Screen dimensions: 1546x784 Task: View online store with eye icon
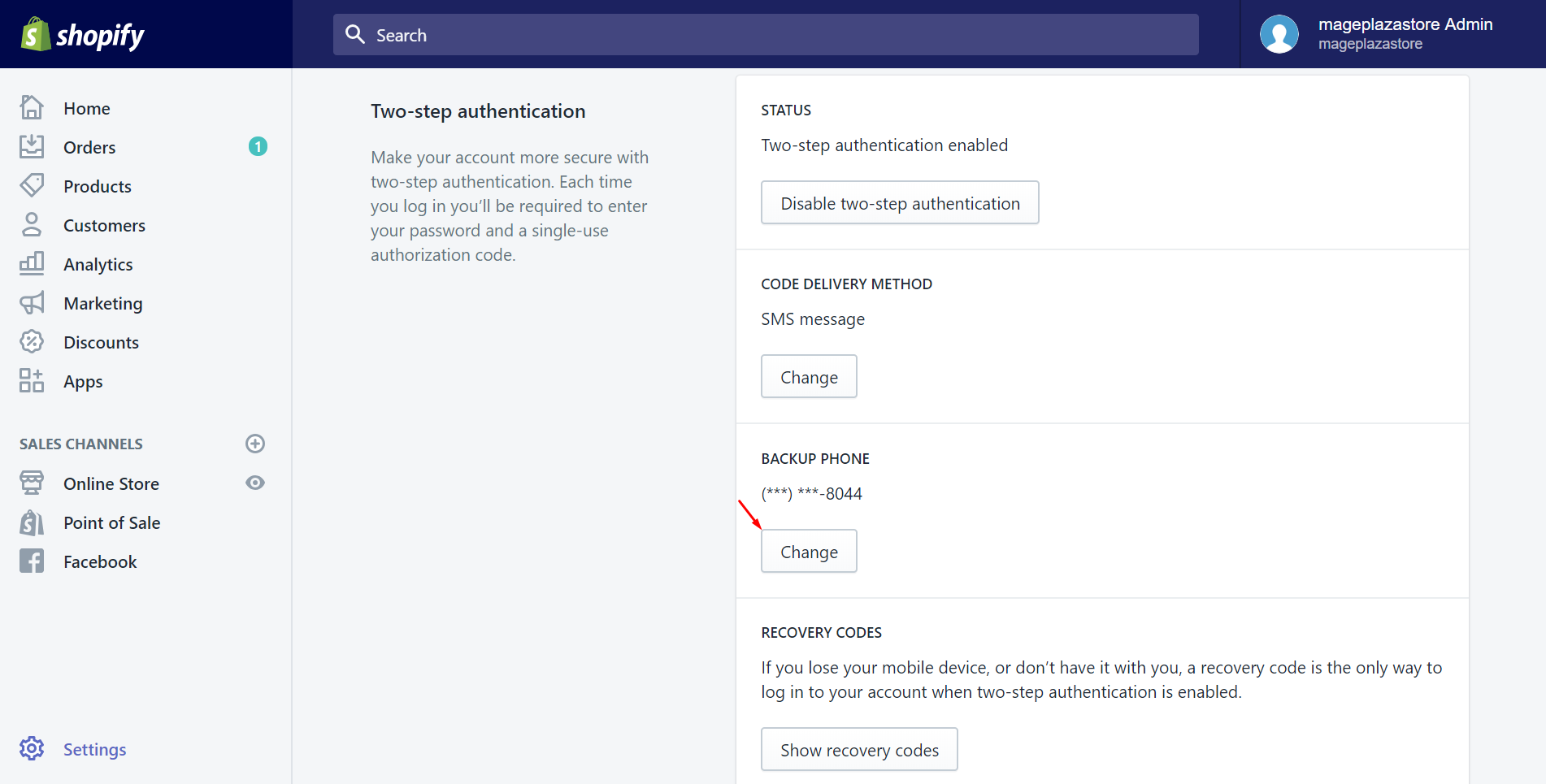tap(255, 483)
